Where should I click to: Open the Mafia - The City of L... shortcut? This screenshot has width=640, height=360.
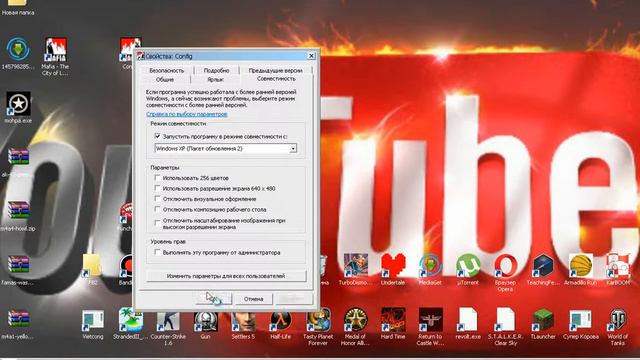[x=56, y=50]
